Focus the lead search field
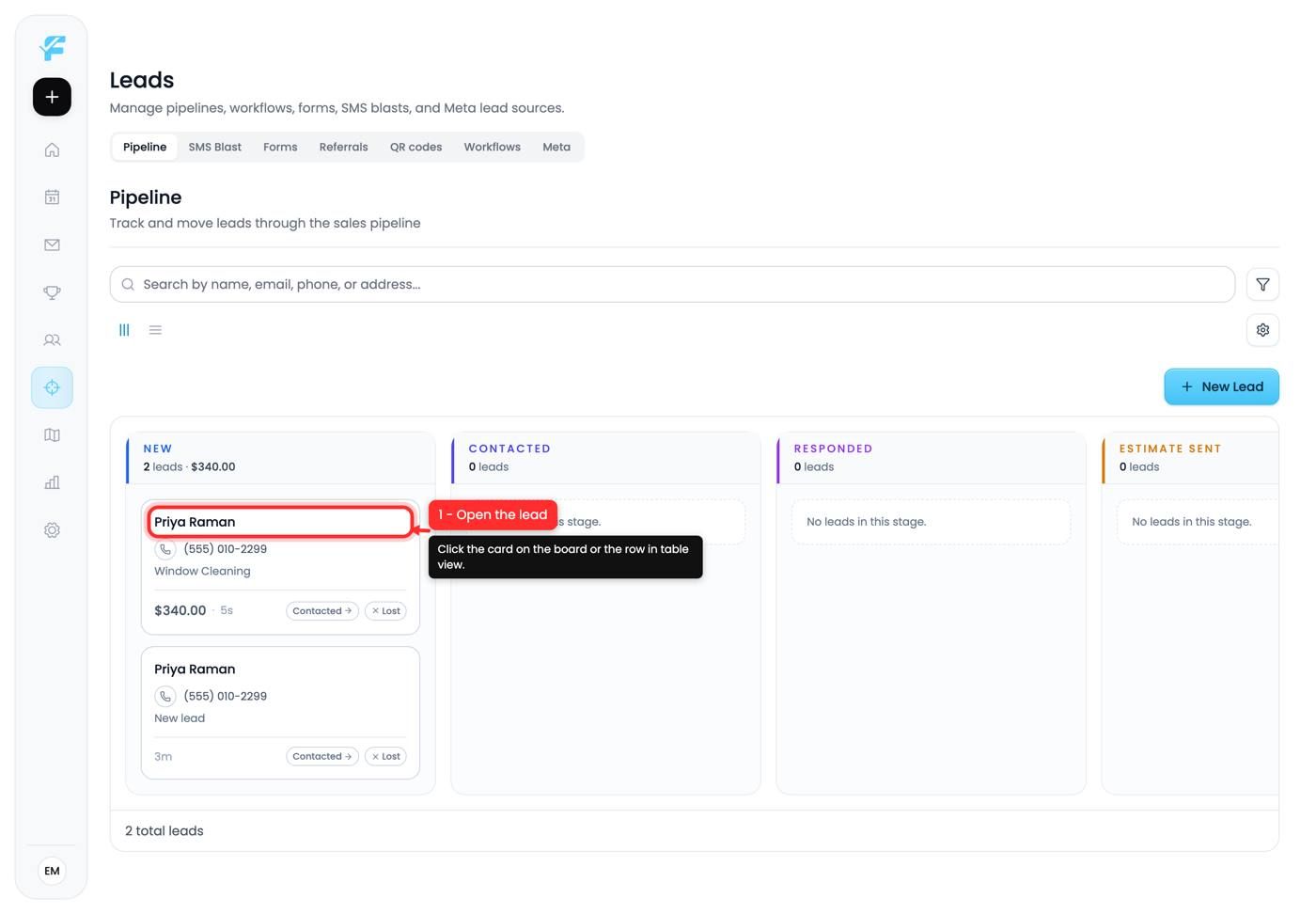The width and height of the screenshot is (1316, 914). 672,284
